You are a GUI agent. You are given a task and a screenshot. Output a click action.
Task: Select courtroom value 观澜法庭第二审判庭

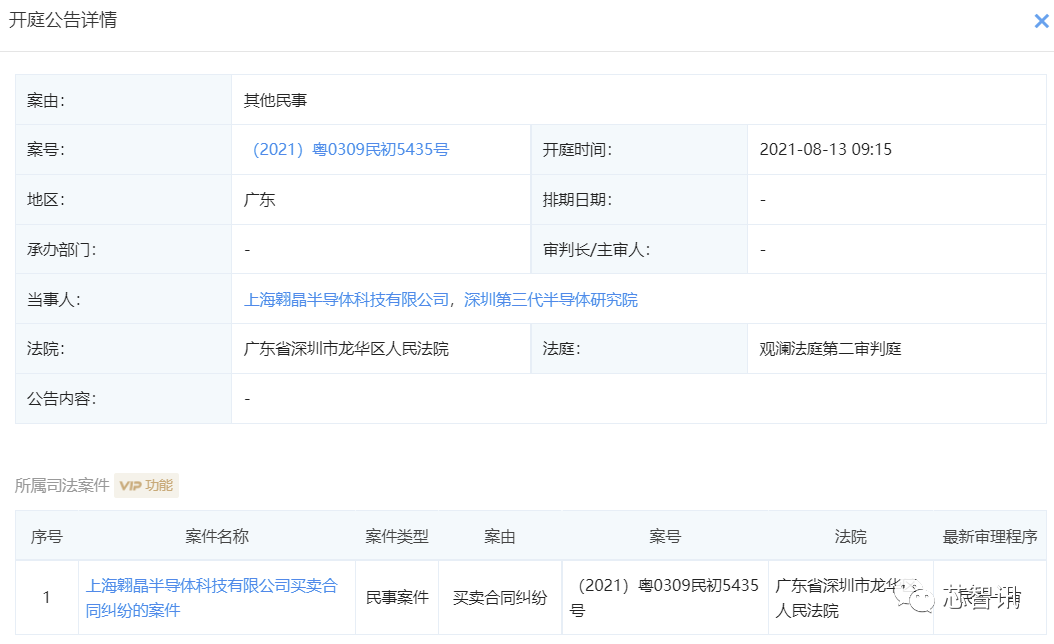click(830, 349)
